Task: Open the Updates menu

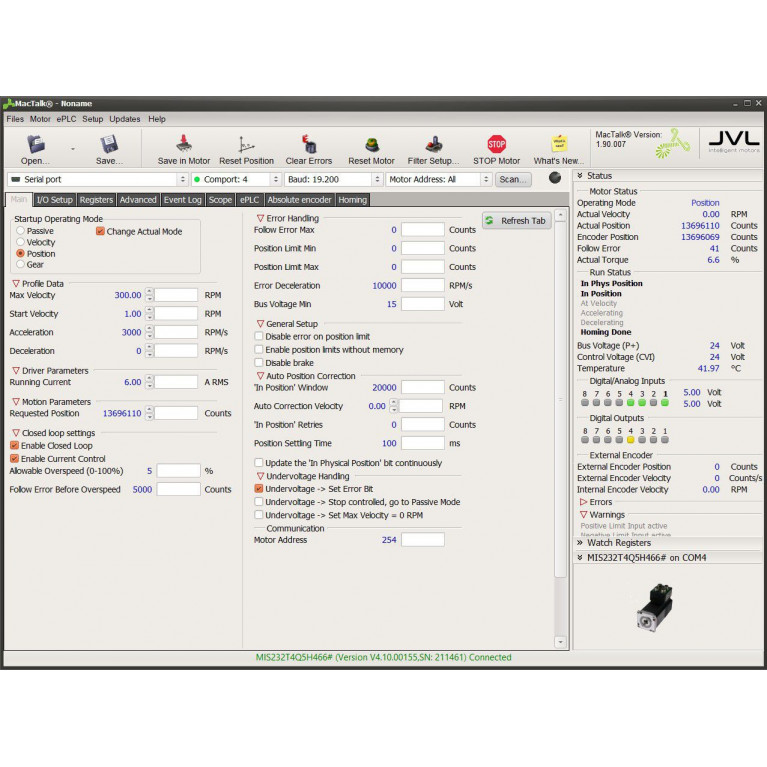Action: 125,119
